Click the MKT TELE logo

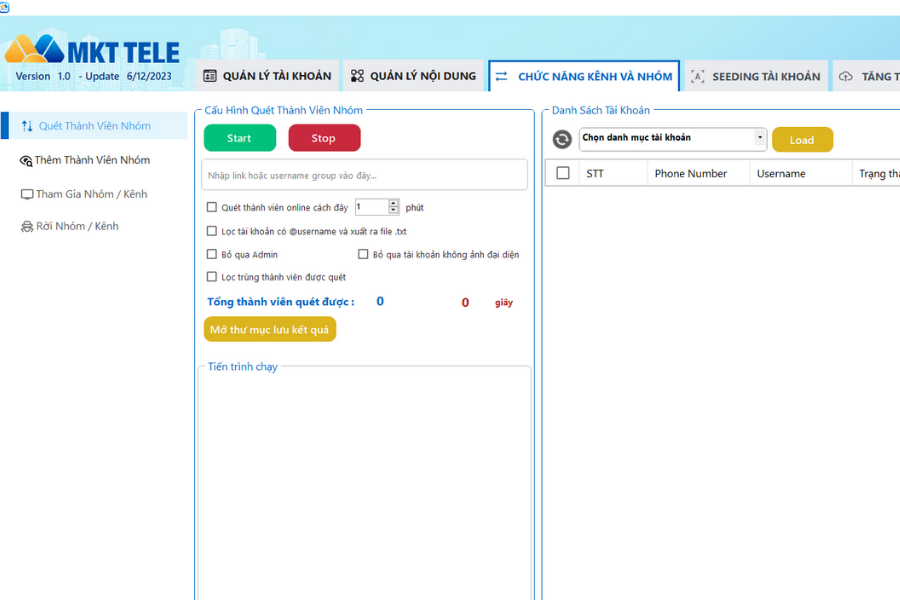click(92, 52)
